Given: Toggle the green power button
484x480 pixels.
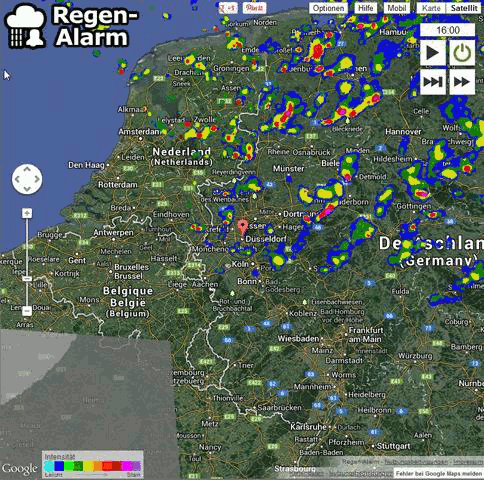Looking at the screenshot, I should (x=462, y=53).
